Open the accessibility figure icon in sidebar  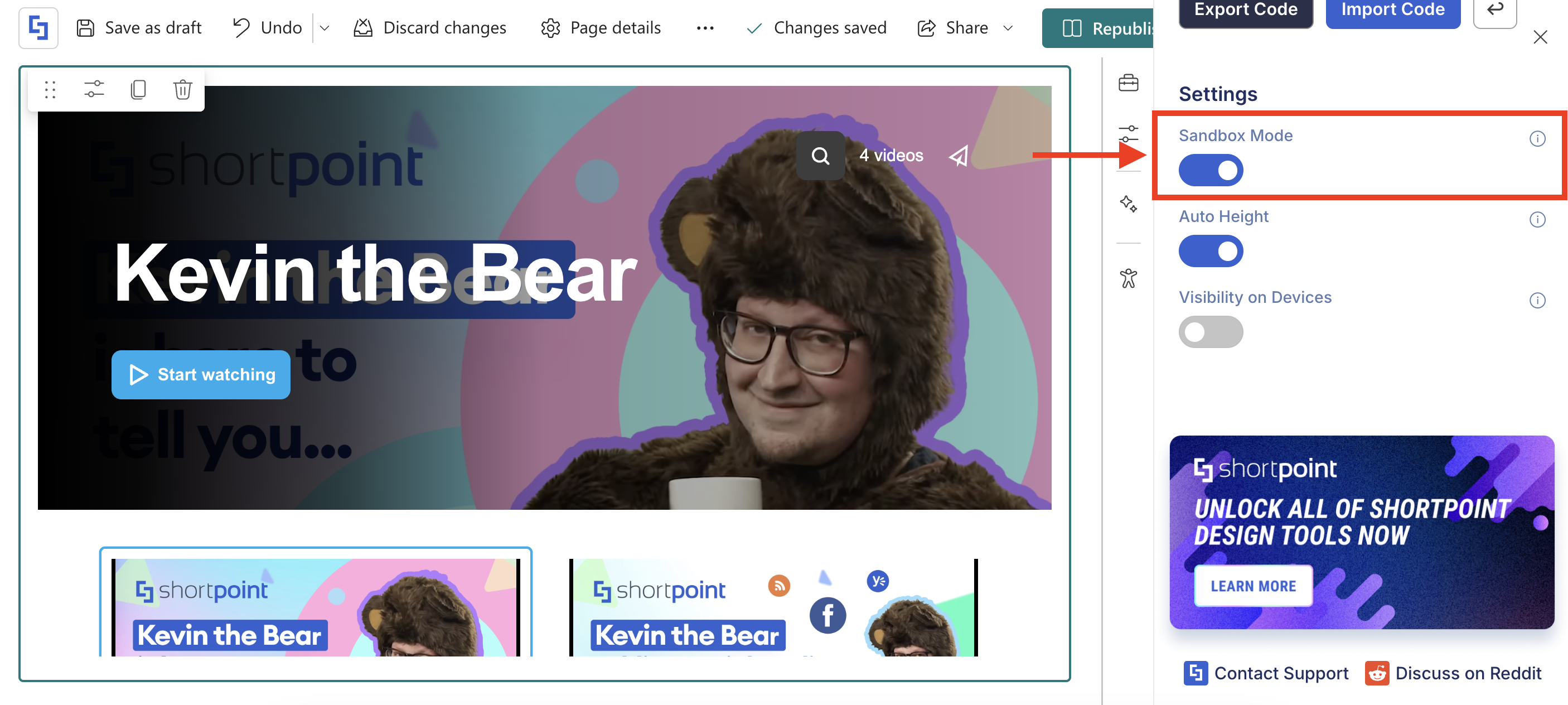tap(1128, 278)
